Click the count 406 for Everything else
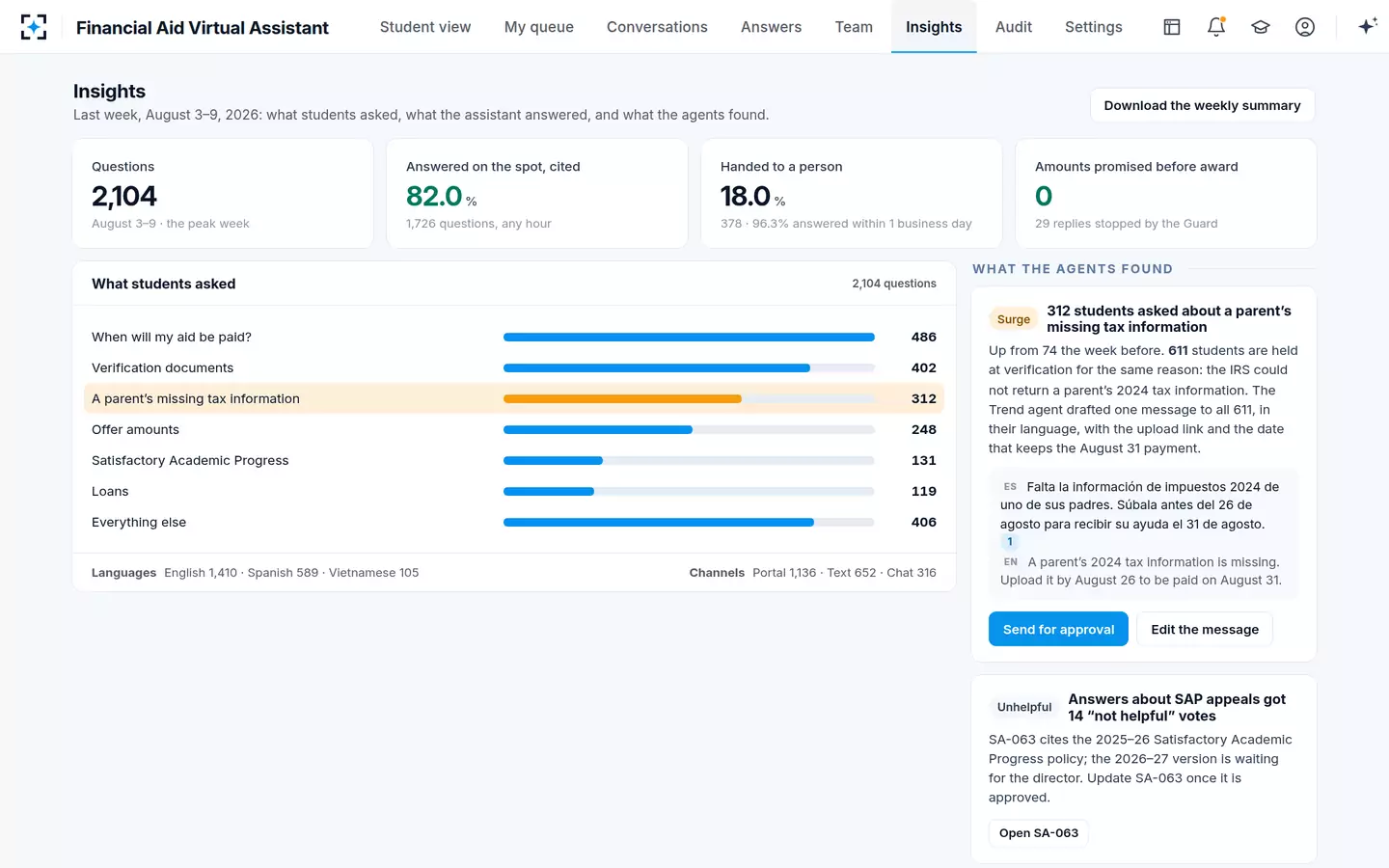The height and width of the screenshot is (868, 1389). coord(924,522)
